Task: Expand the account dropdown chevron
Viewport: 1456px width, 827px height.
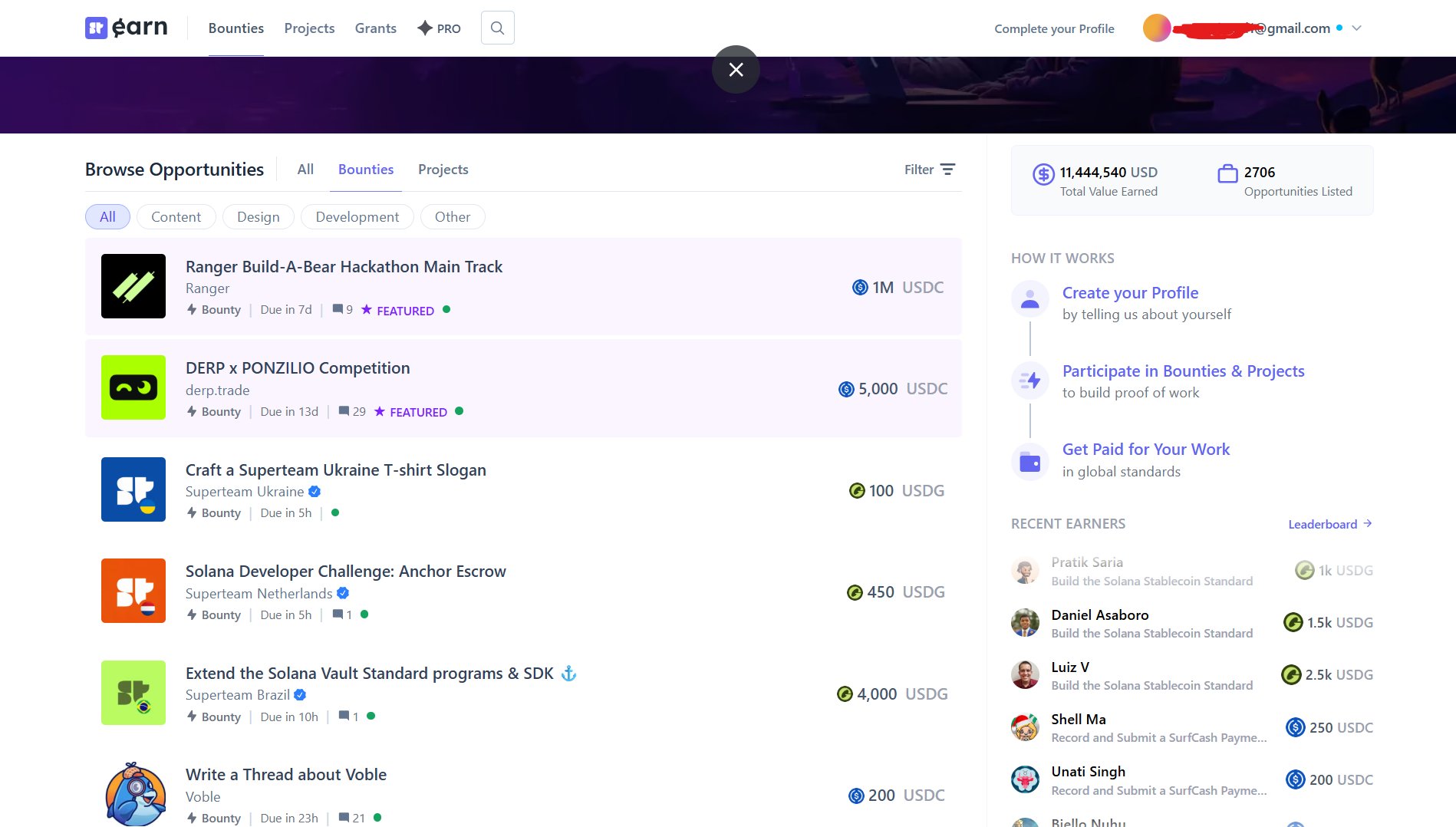Action: (1356, 28)
